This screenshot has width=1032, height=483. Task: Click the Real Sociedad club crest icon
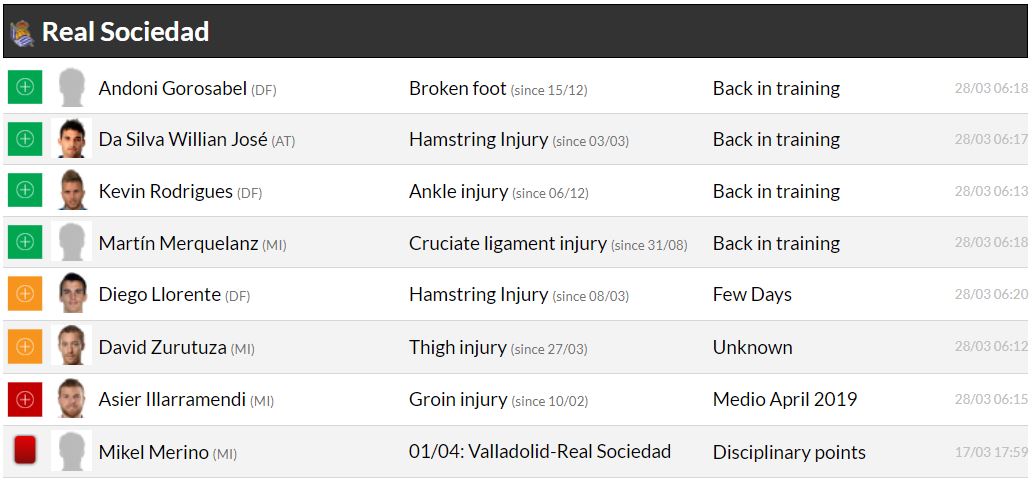21,32
